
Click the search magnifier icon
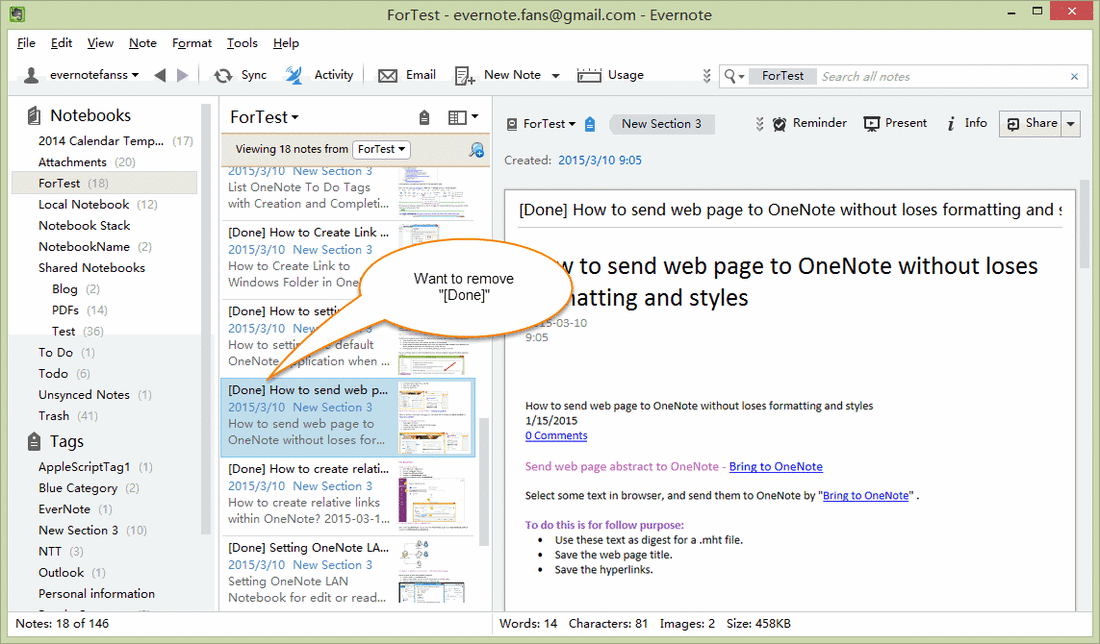[x=731, y=76]
